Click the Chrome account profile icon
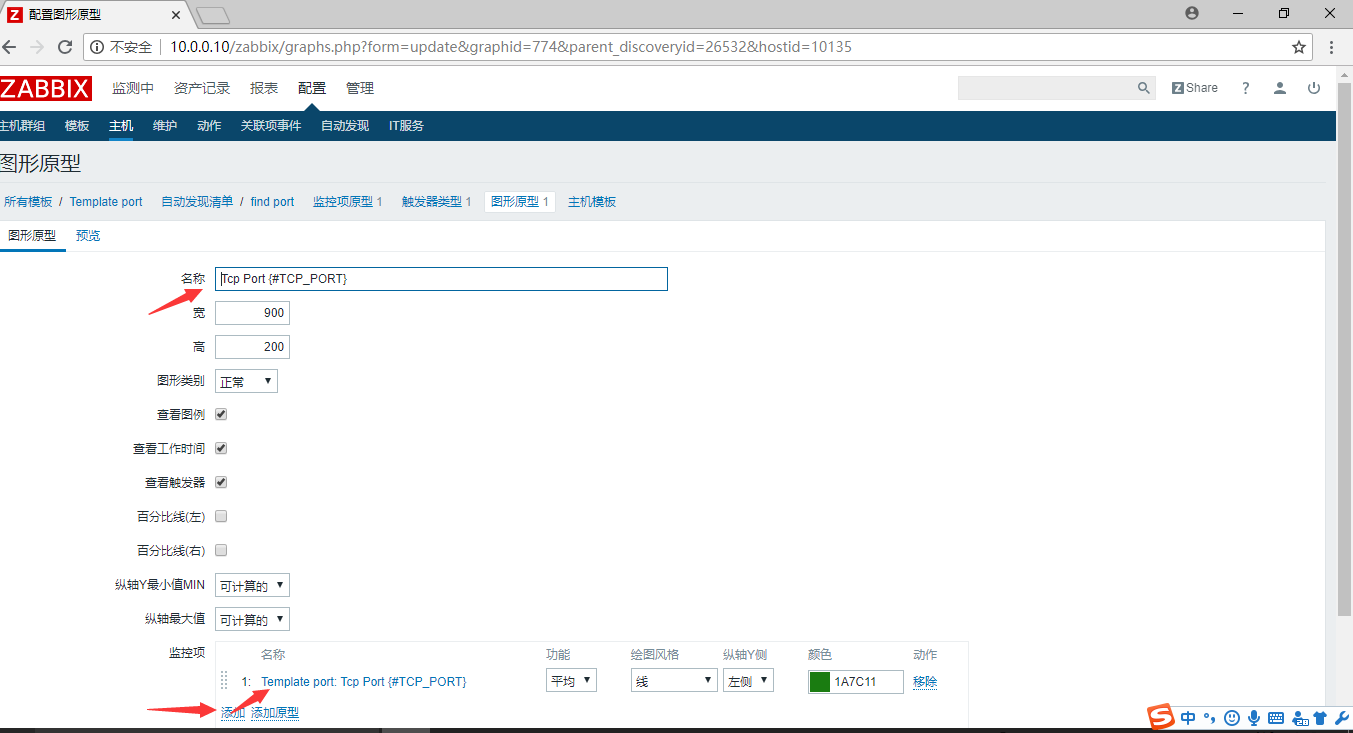Viewport: 1353px width, 733px height. point(1192,13)
